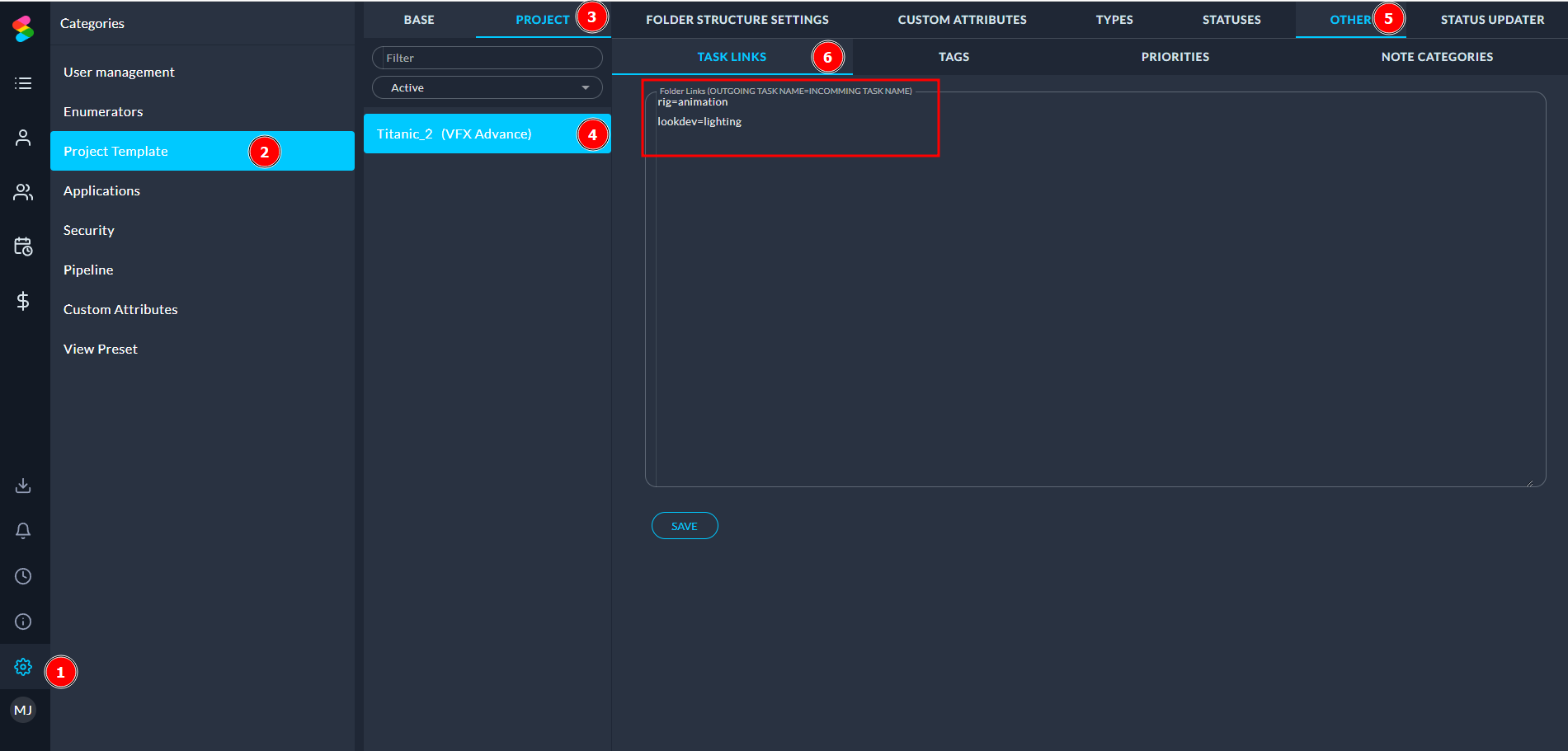Image resolution: width=1568 pixels, height=751 pixels.
Task: Open the calendar schedule icon
Action: tap(23, 246)
